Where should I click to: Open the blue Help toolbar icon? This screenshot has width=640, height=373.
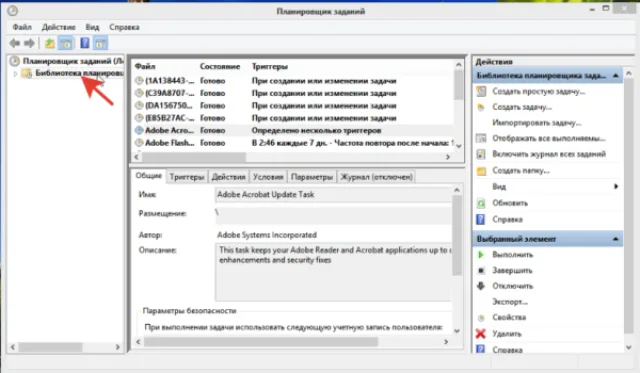tap(84, 43)
